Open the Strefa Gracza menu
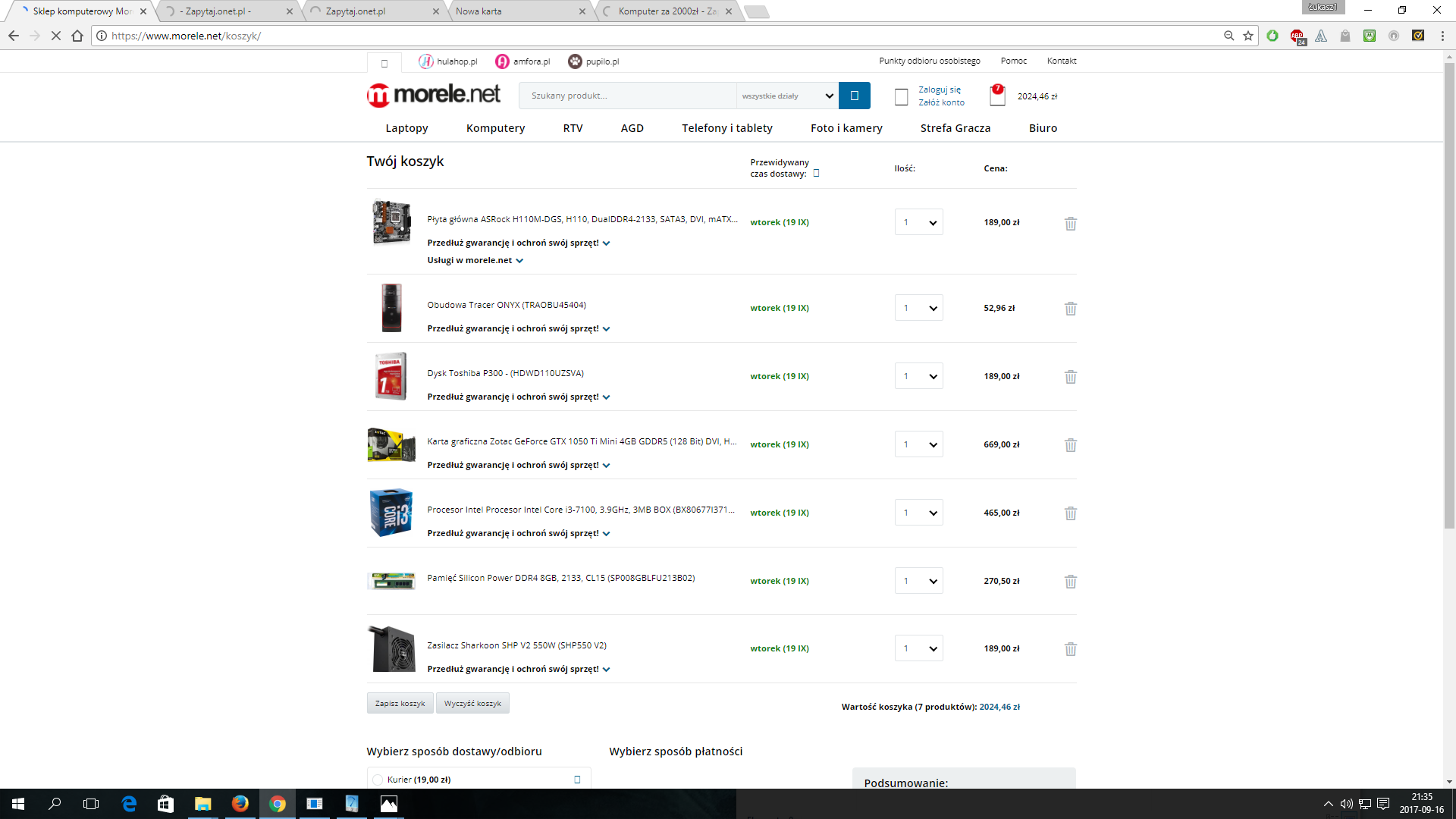 pos(955,128)
